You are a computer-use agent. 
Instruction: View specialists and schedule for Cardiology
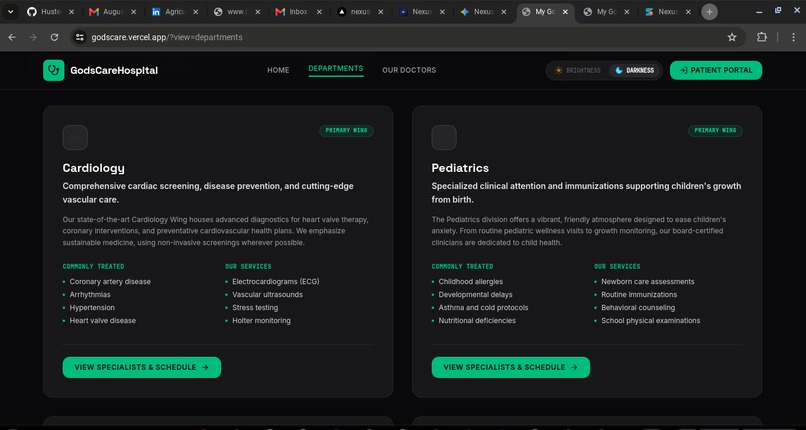click(142, 367)
